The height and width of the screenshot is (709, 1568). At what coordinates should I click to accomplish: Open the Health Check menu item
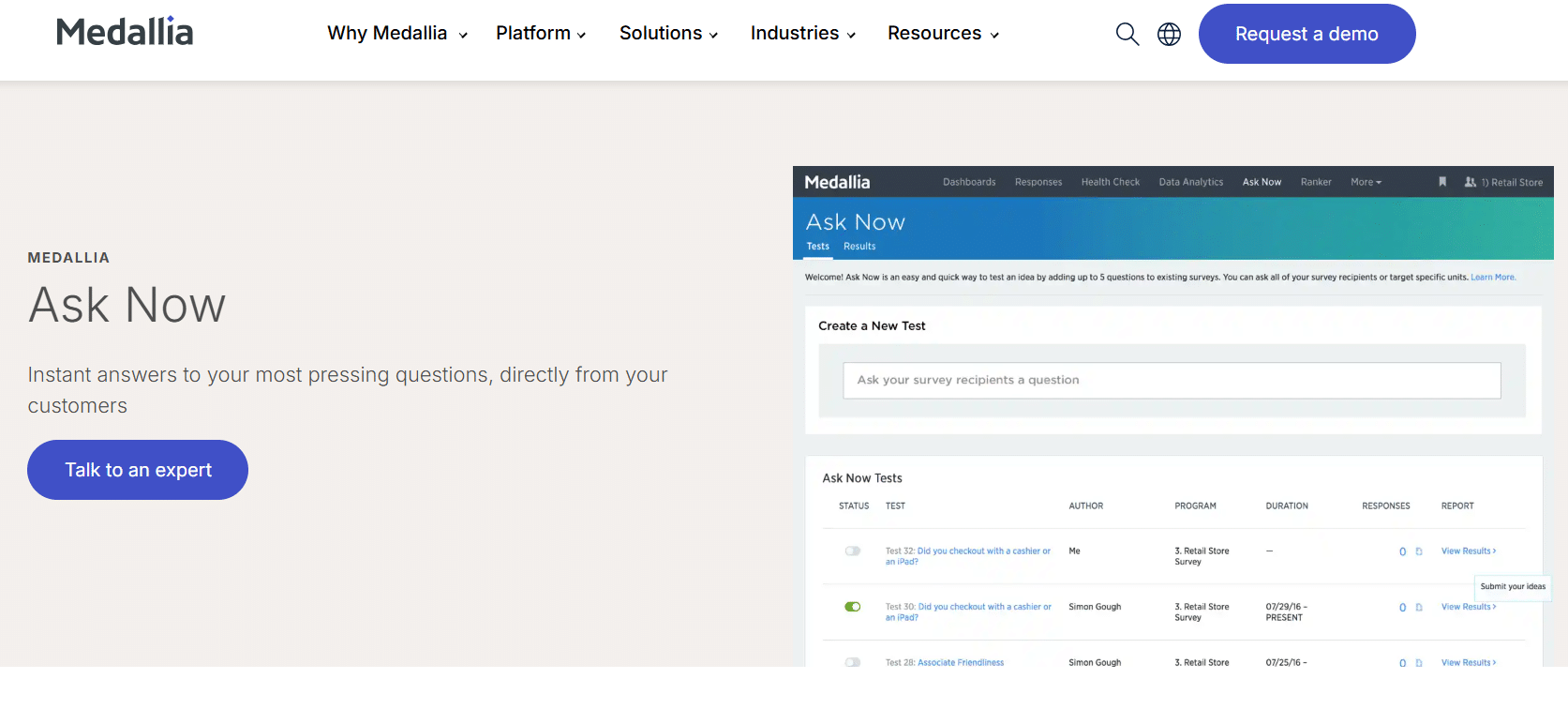[x=1111, y=182]
